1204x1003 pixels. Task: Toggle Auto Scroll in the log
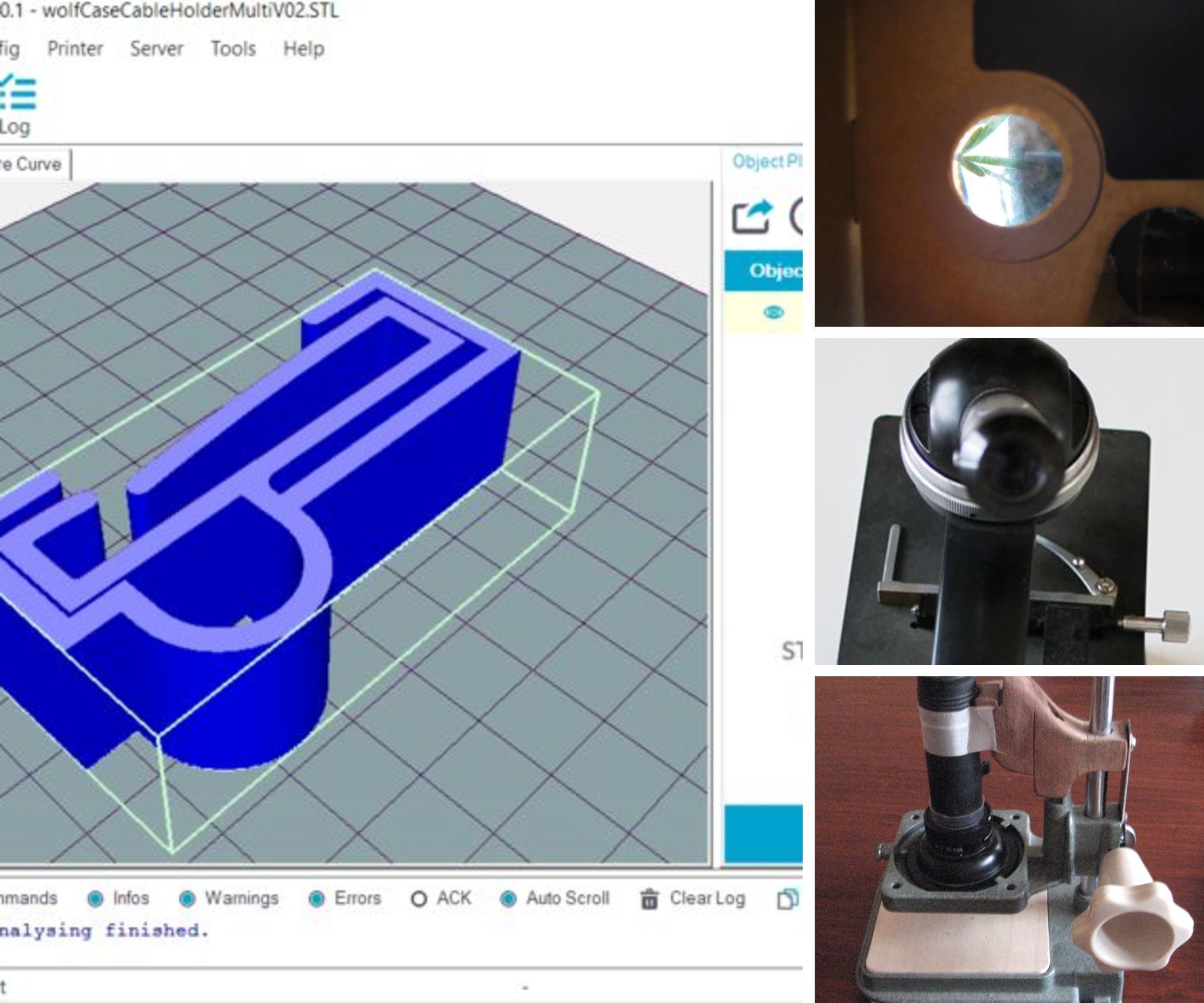[554, 898]
